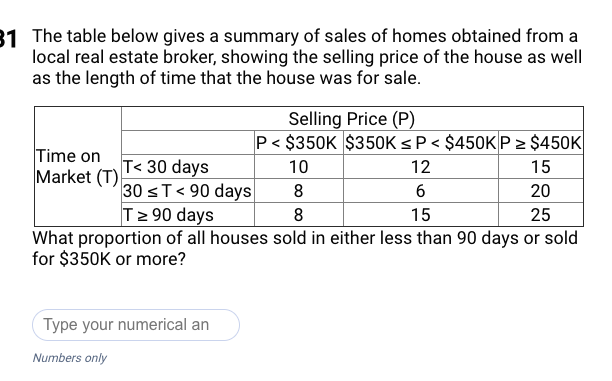Select the '$350K ≤ P < $450K' column header
Viewport: 612px width, 381px height.
421,143
